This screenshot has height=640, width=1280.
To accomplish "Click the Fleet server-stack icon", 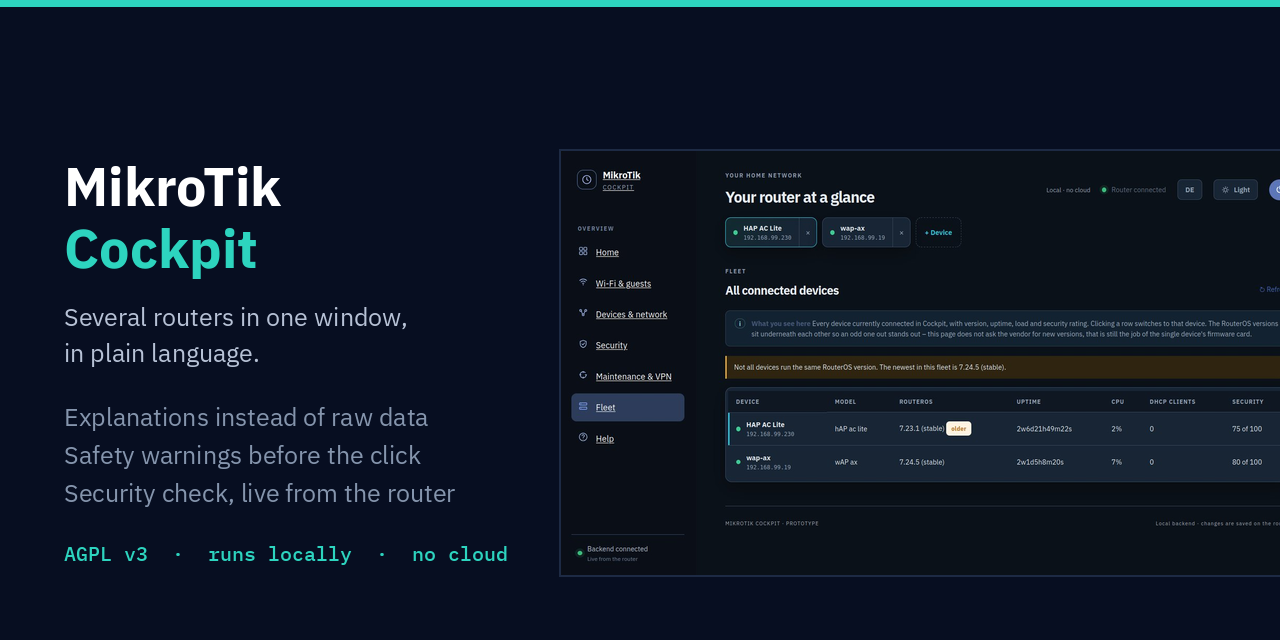I will coord(583,406).
